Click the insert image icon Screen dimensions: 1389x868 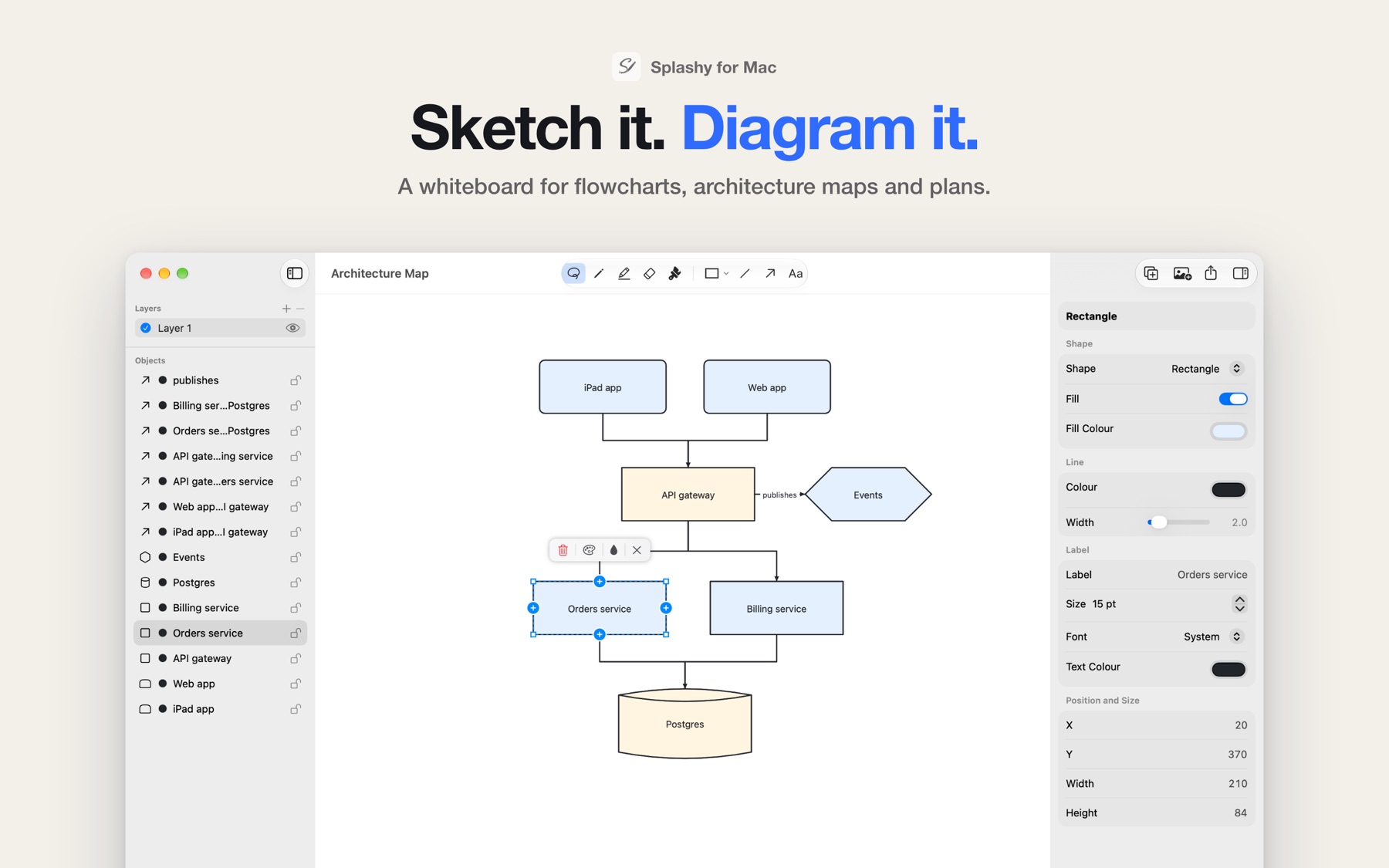[1181, 273]
